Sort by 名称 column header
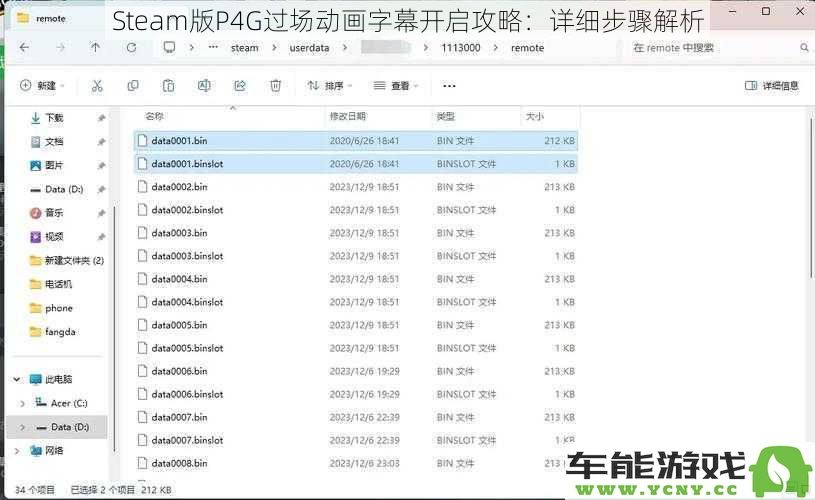815x500 pixels. [154, 116]
